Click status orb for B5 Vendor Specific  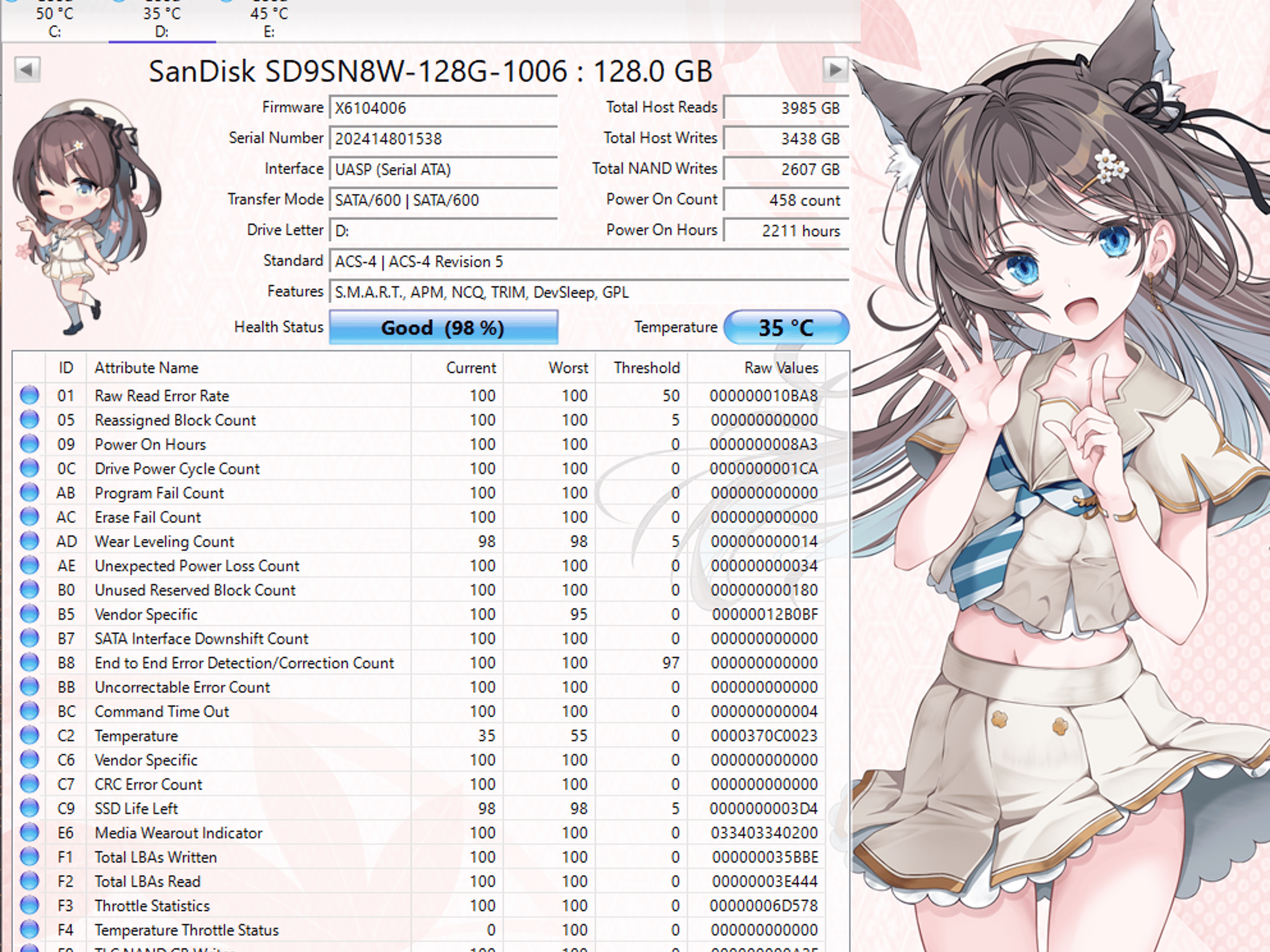coord(29,614)
